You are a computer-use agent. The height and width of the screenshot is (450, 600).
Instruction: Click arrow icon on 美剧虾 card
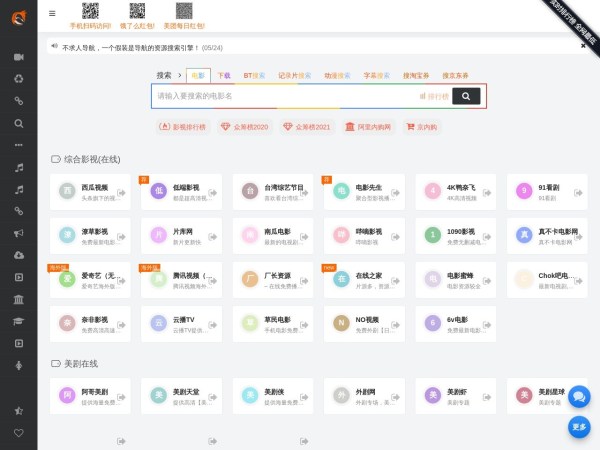pos(487,397)
